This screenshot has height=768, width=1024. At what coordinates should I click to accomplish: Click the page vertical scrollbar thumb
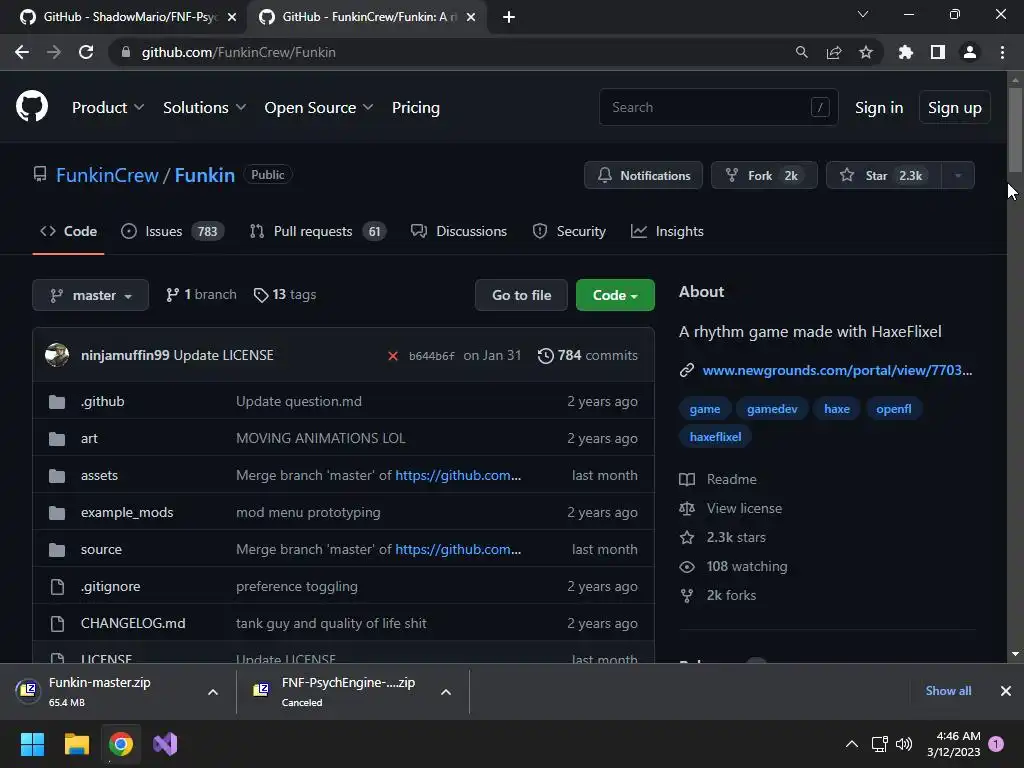pos(1015,129)
